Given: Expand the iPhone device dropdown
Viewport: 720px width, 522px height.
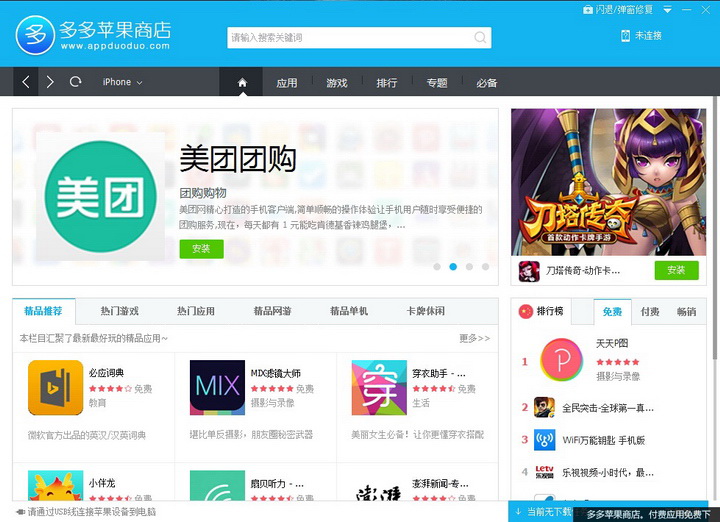Looking at the screenshot, I should pyautogui.click(x=122, y=82).
